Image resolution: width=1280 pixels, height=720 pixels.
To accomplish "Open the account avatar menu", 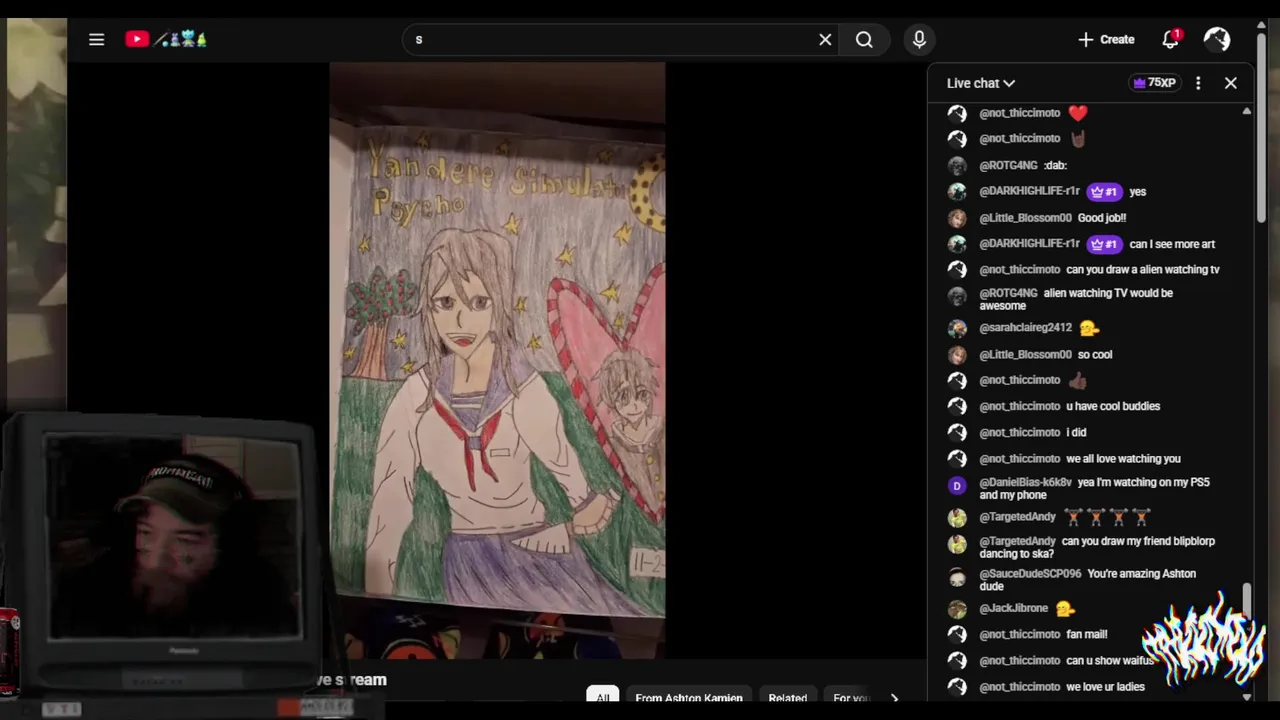I will pyautogui.click(x=1217, y=40).
